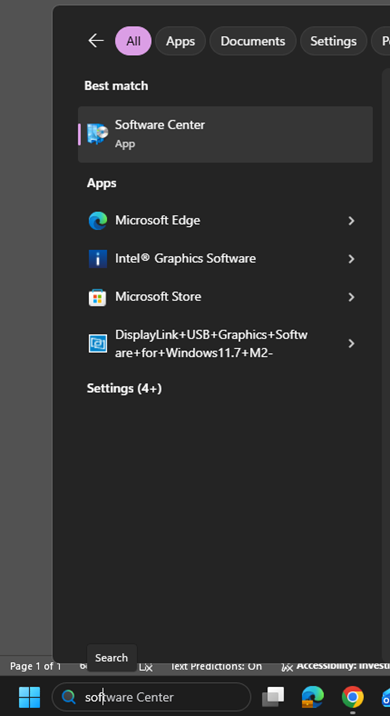
Task: Click the Apps section heading
Action: [101, 183]
